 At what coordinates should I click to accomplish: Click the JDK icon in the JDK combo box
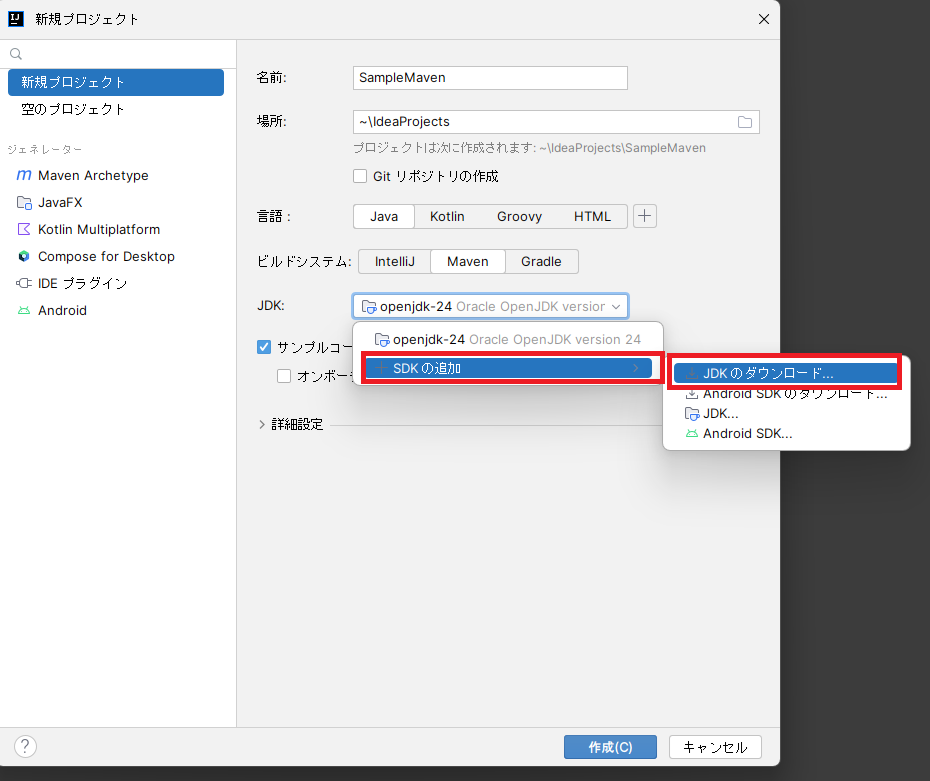[x=369, y=307]
